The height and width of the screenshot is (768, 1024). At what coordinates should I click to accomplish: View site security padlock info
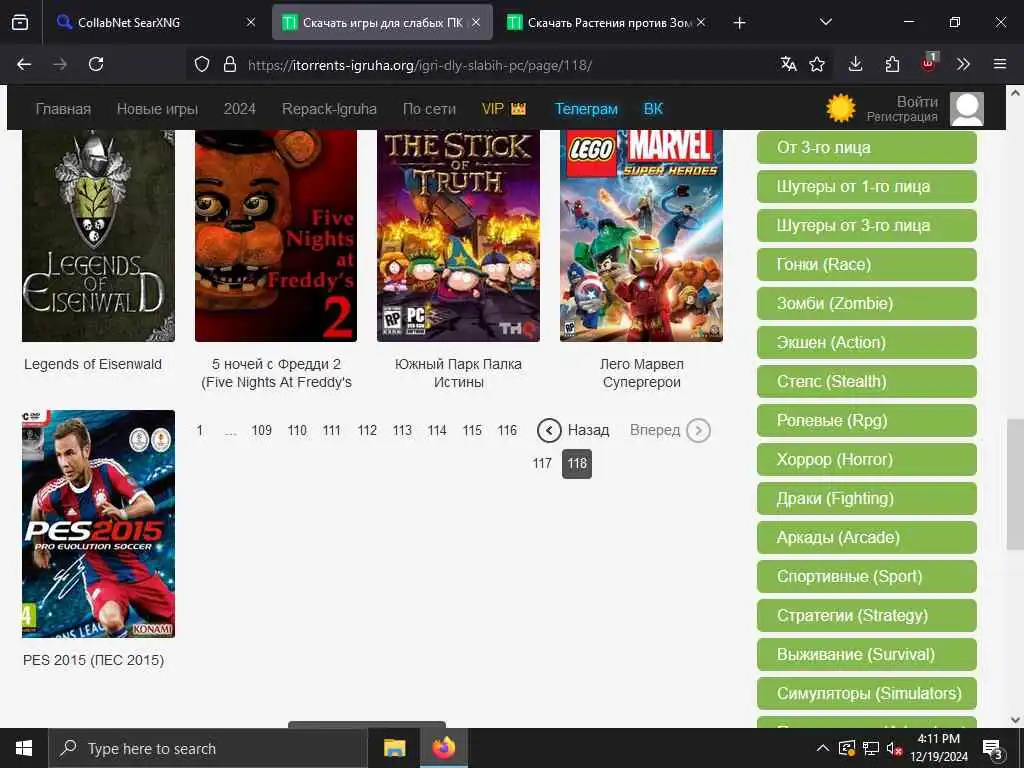(x=229, y=64)
